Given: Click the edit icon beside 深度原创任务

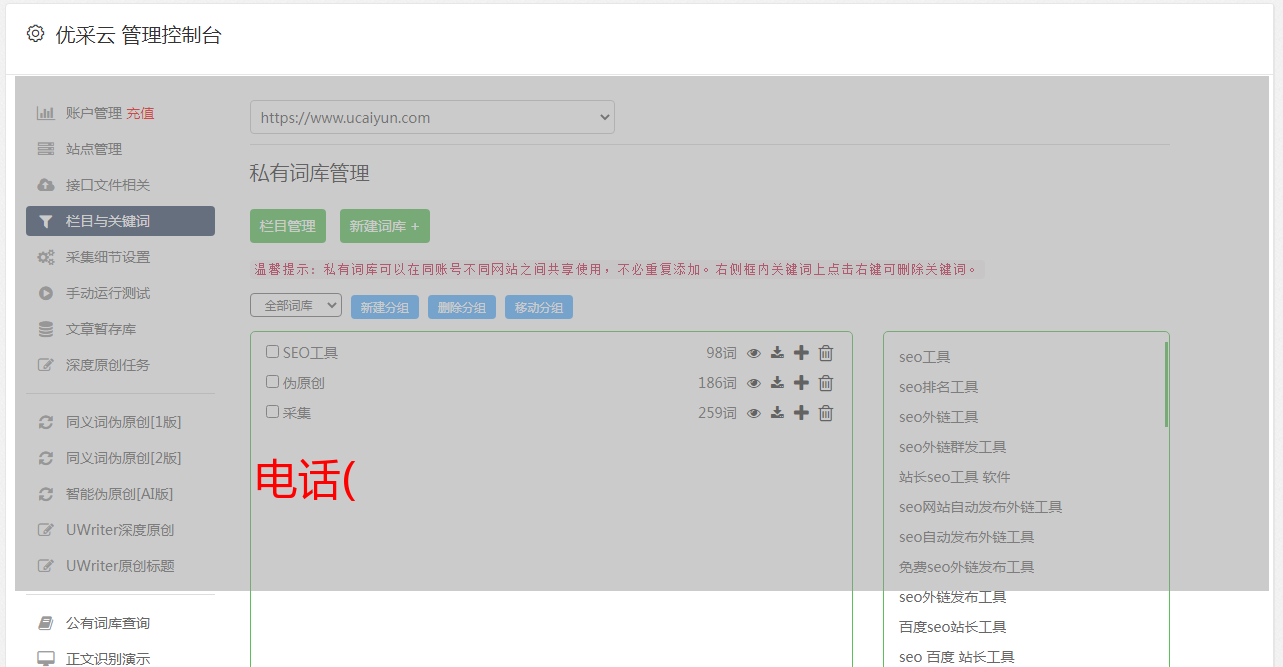Looking at the screenshot, I should click(x=46, y=365).
